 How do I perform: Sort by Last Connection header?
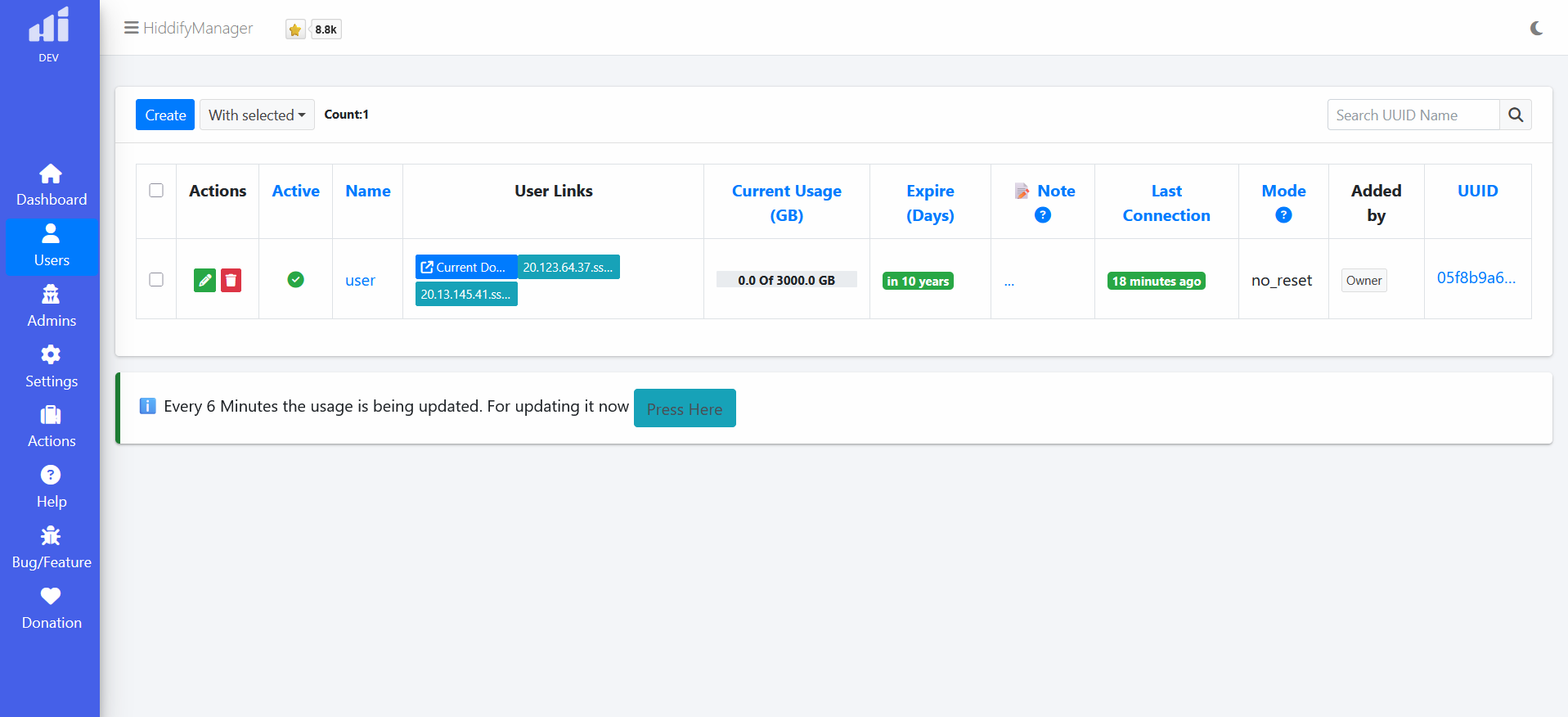click(x=1166, y=203)
